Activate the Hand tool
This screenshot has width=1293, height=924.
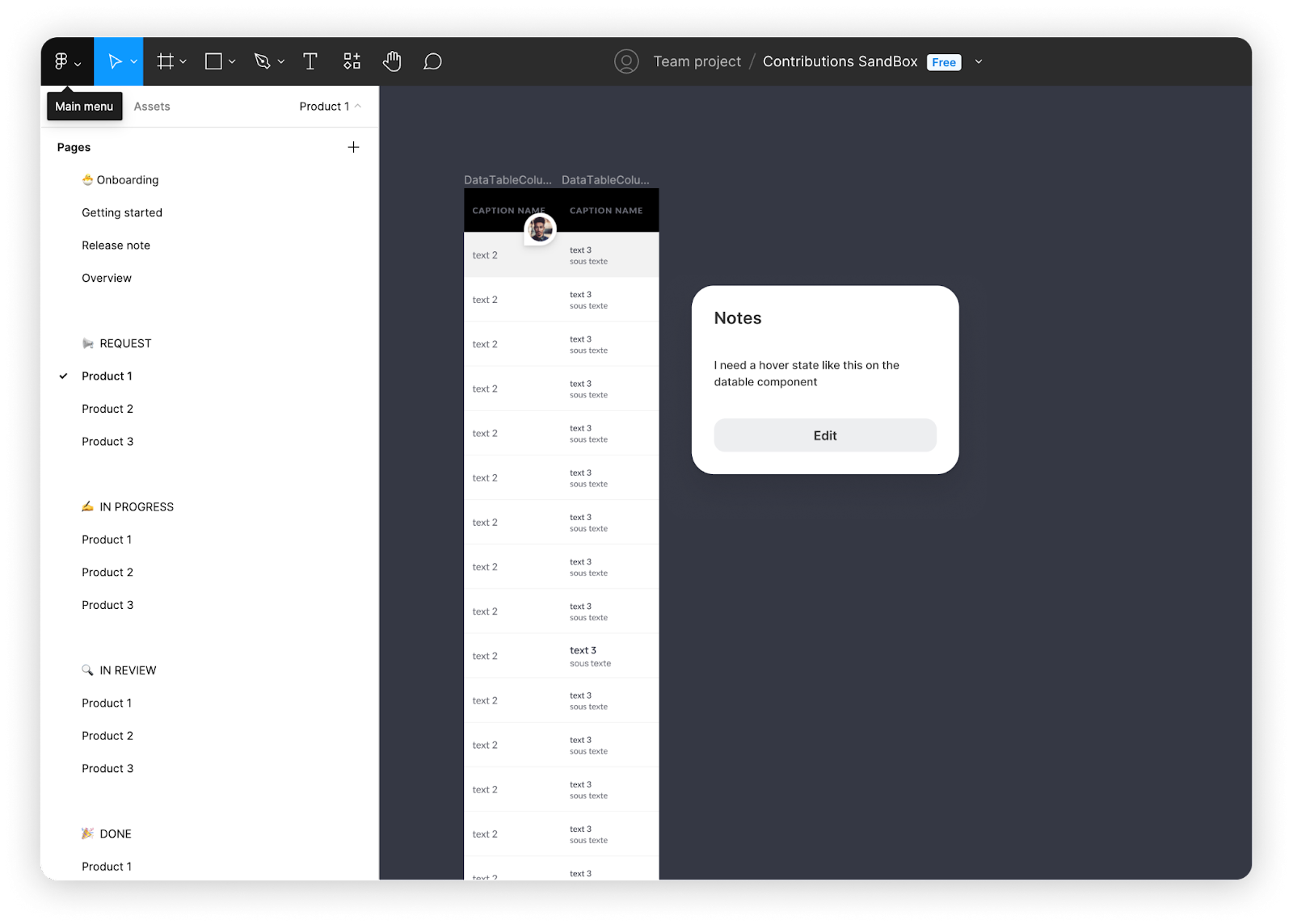coord(392,61)
